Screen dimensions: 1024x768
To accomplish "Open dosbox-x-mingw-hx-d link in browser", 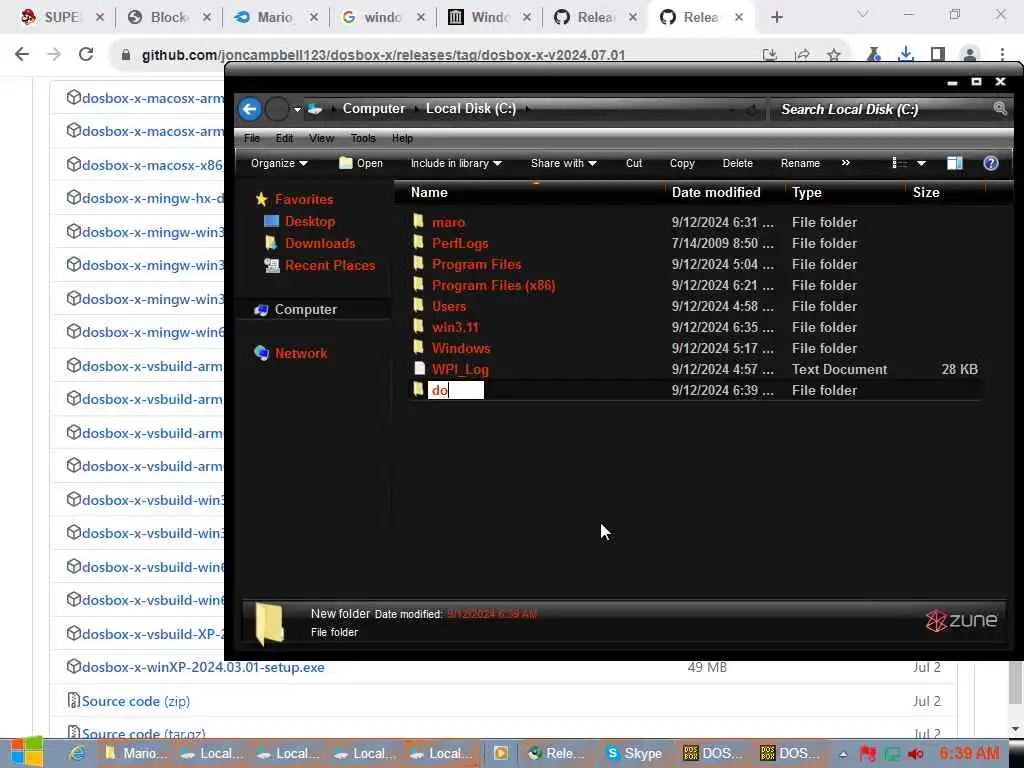I will pyautogui.click(x=153, y=198).
